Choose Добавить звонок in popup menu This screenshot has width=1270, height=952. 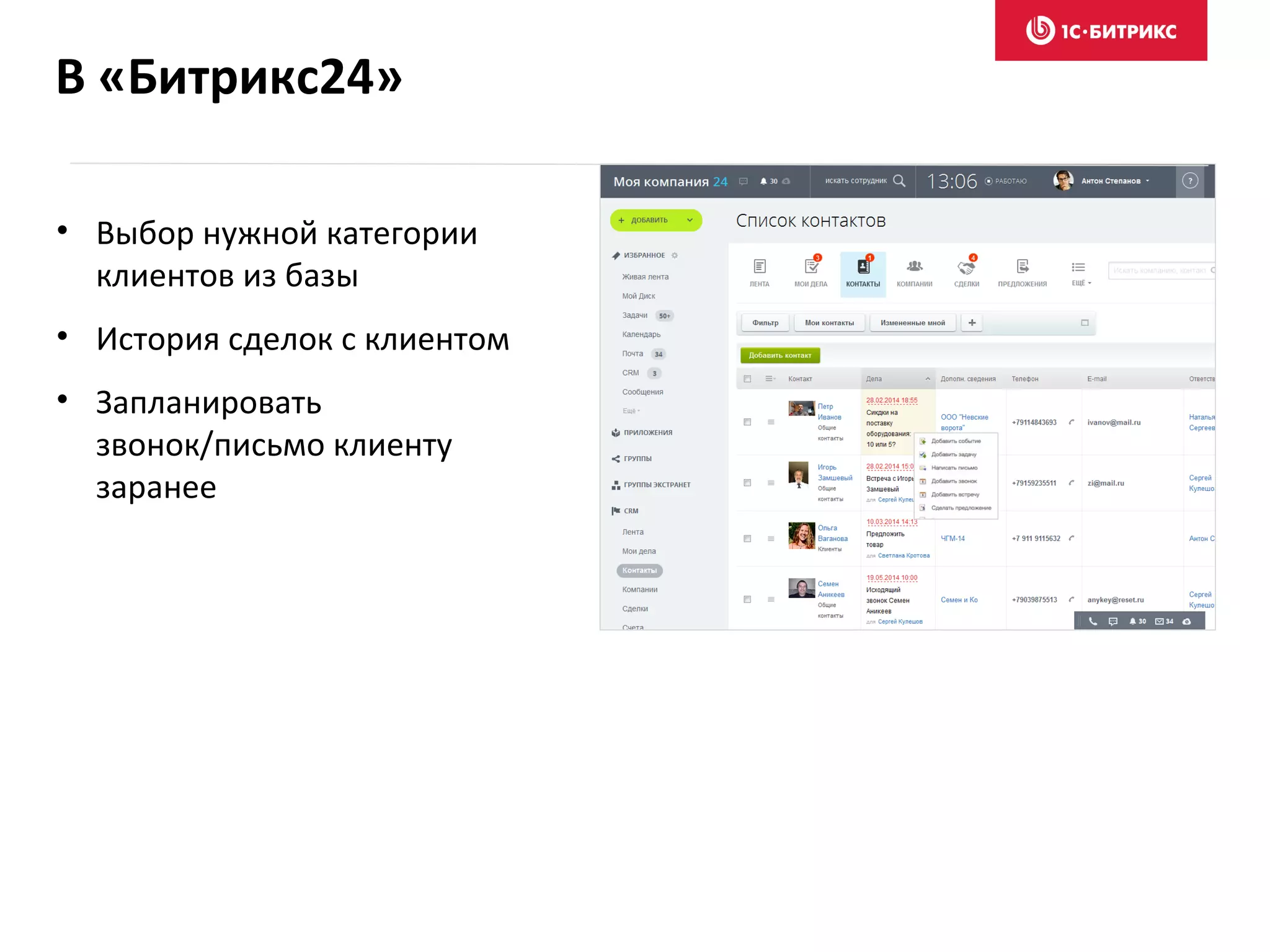point(954,481)
